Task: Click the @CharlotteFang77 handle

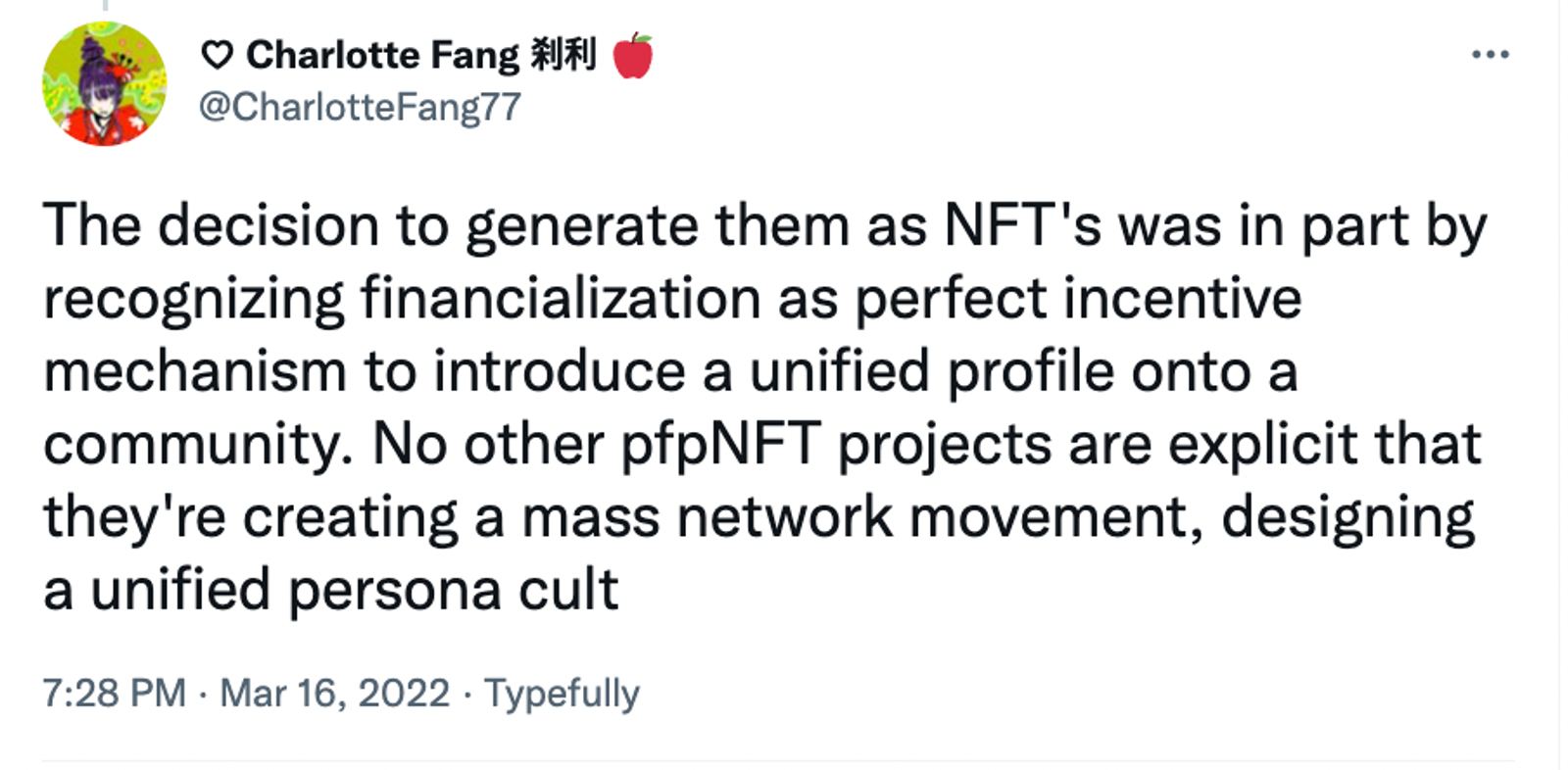Action: pyautogui.click(x=360, y=107)
